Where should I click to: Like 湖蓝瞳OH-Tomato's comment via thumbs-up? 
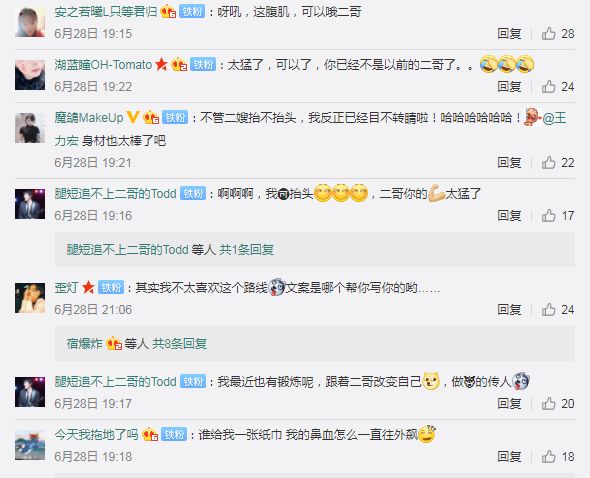point(549,87)
